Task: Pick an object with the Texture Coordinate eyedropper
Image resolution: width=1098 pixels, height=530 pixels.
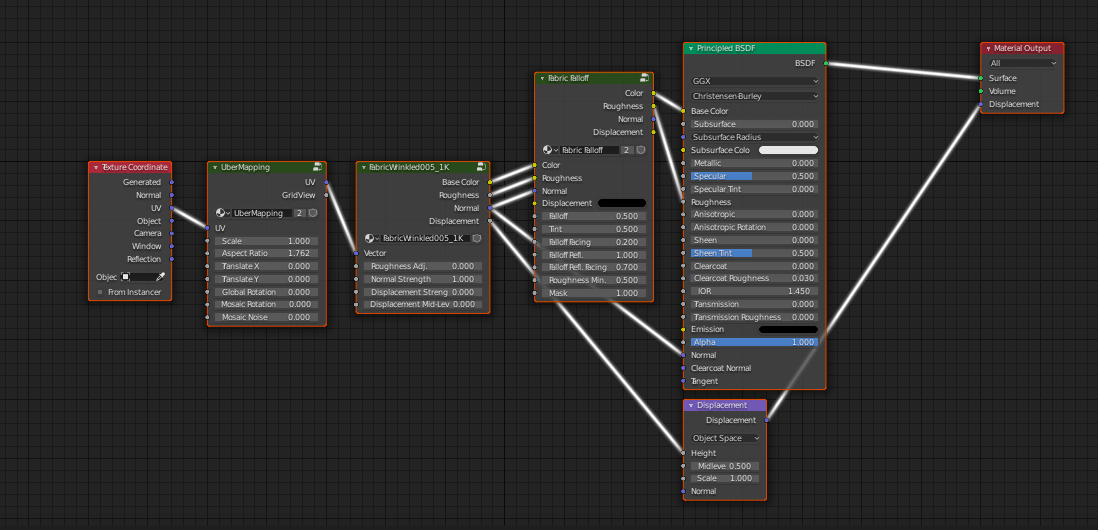Action: pyautogui.click(x=160, y=277)
